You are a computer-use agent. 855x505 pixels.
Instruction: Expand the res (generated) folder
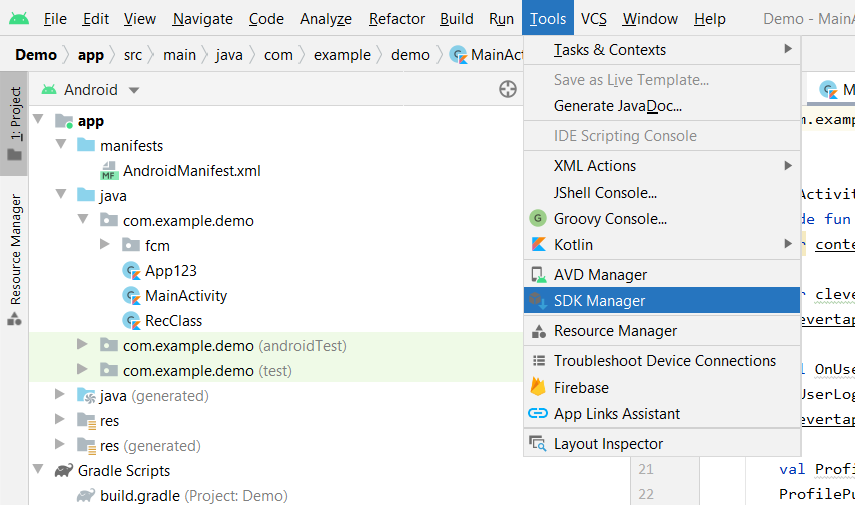coord(60,444)
